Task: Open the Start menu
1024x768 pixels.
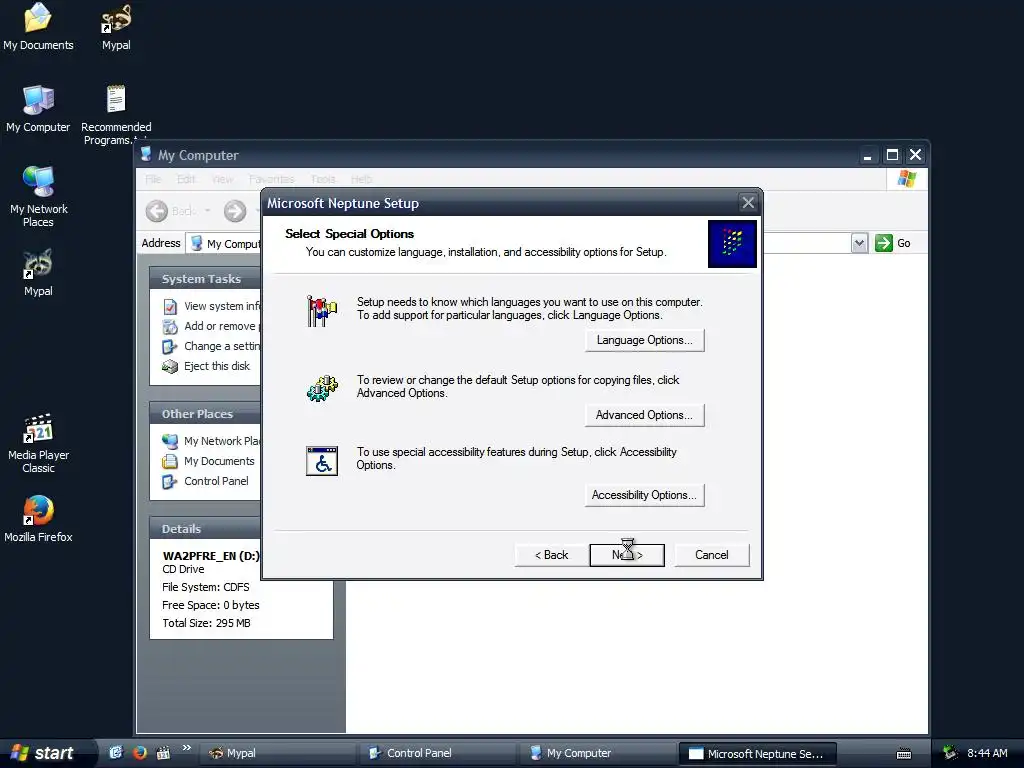Action: (x=44, y=753)
